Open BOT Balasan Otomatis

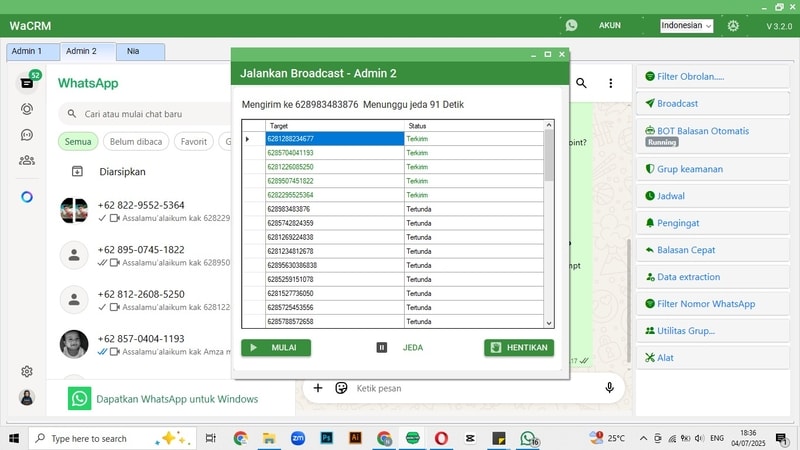pos(713,136)
